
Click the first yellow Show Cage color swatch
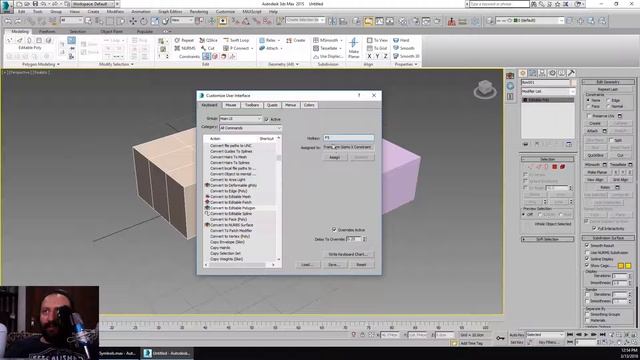tap(621, 266)
